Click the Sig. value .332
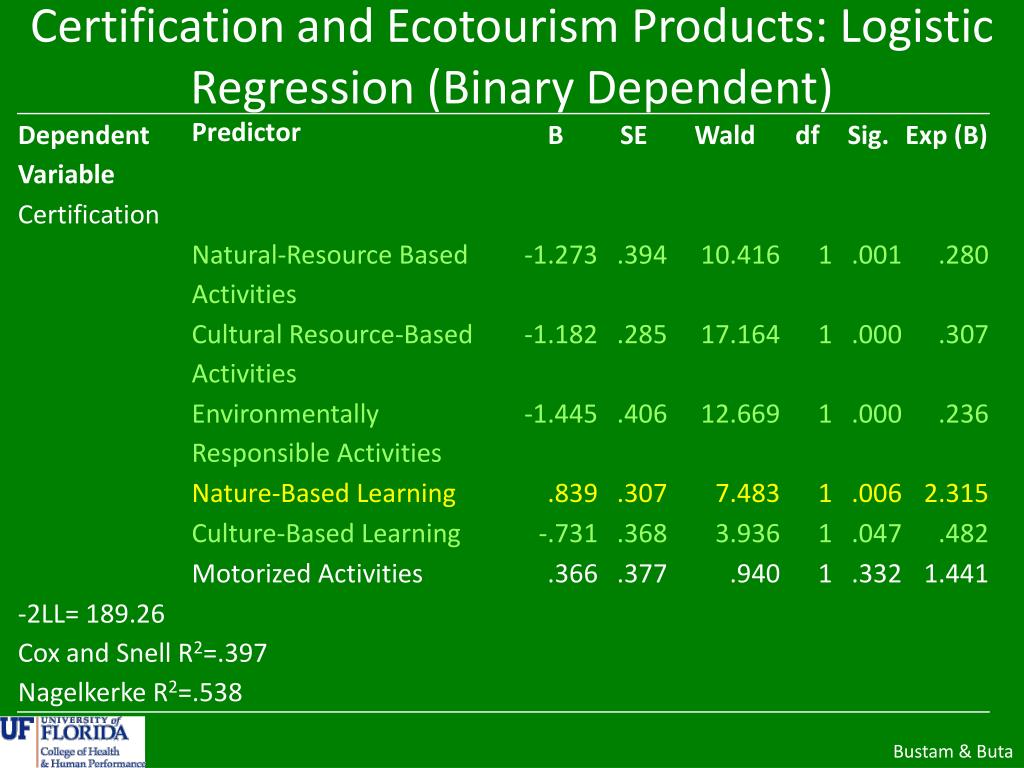 coord(876,574)
